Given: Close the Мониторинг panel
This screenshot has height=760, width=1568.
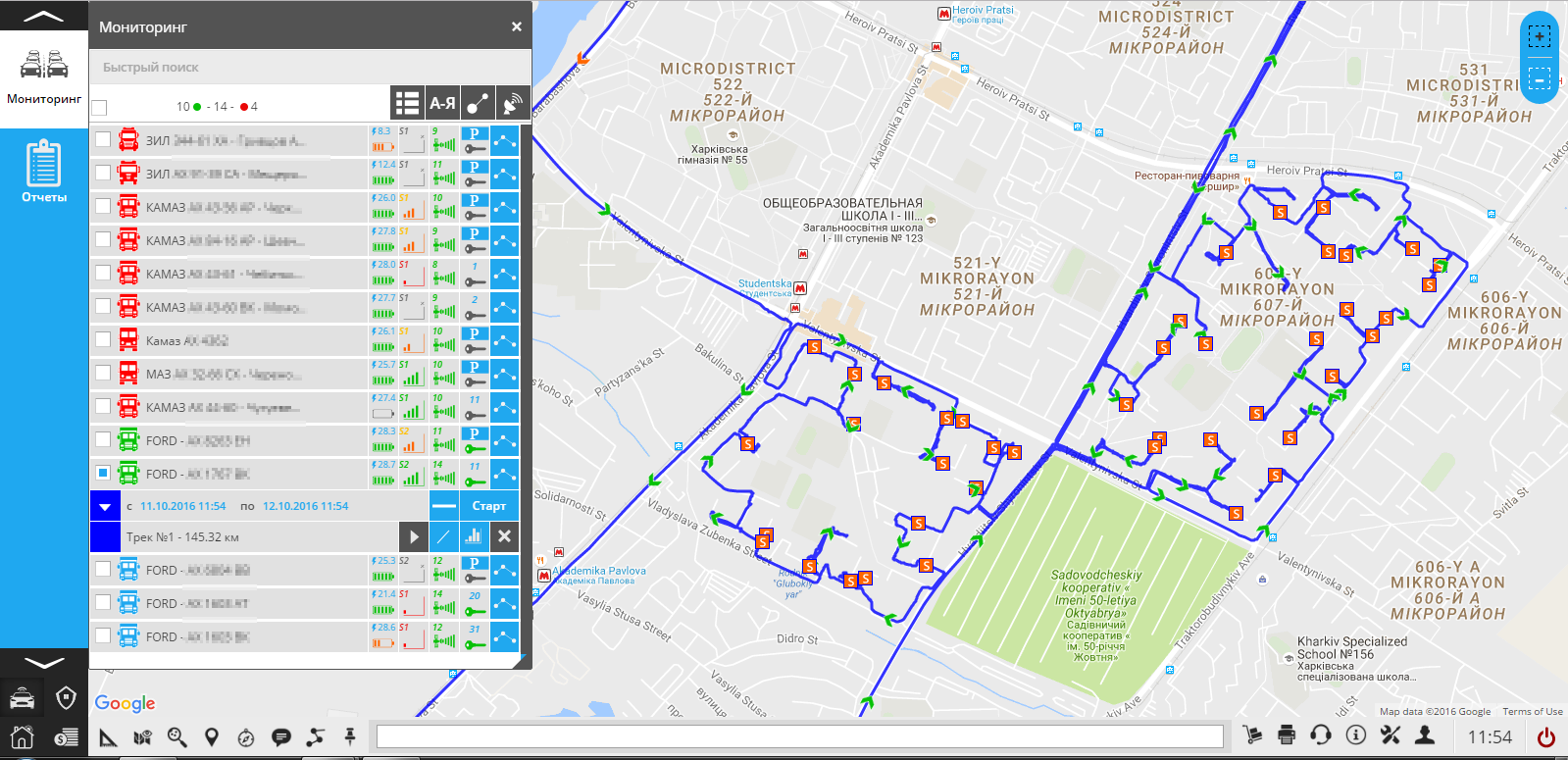Looking at the screenshot, I should [517, 26].
